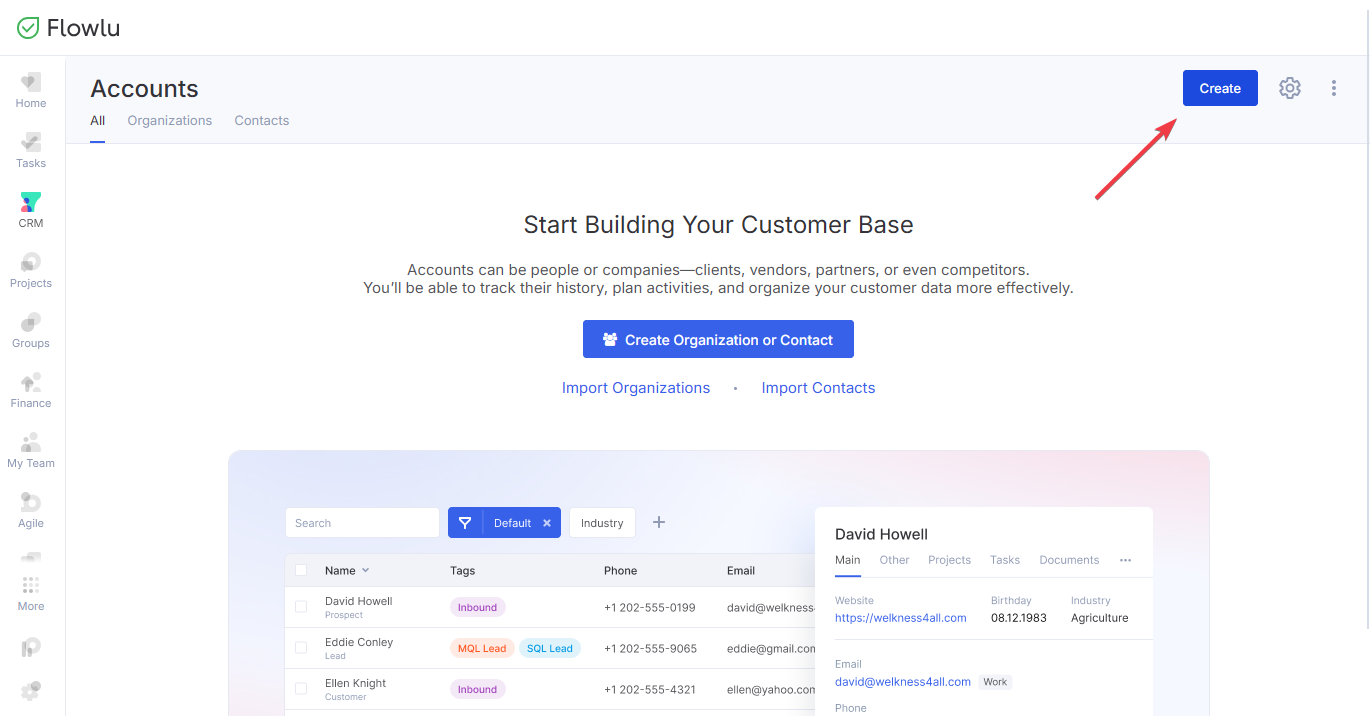This screenshot has width=1370, height=716.
Task: Open the CRM funnel icon
Action: (31, 203)
